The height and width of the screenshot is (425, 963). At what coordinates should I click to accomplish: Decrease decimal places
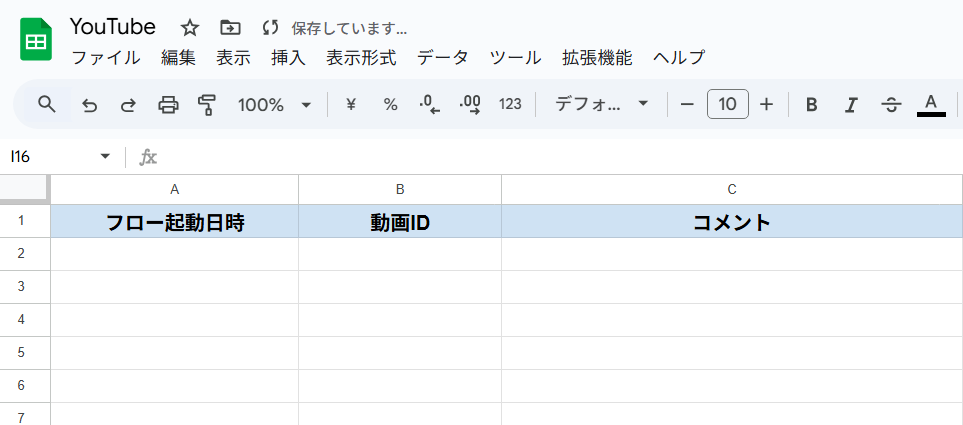429,105
